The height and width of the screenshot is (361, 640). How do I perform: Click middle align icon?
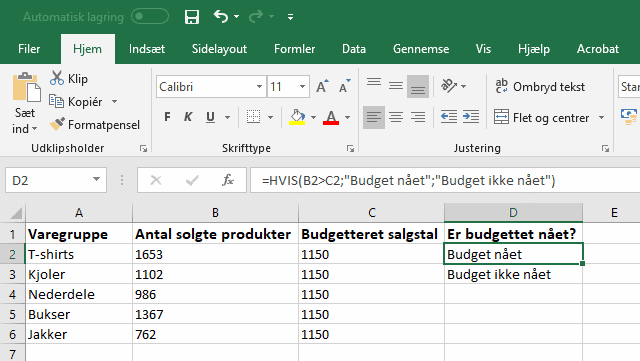(x=396, y=86)
